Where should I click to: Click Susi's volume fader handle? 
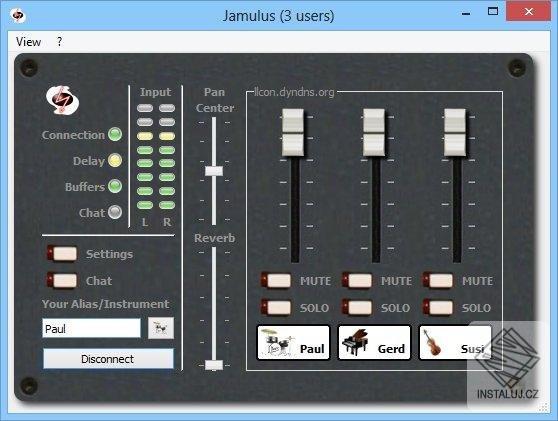(455, 132)
